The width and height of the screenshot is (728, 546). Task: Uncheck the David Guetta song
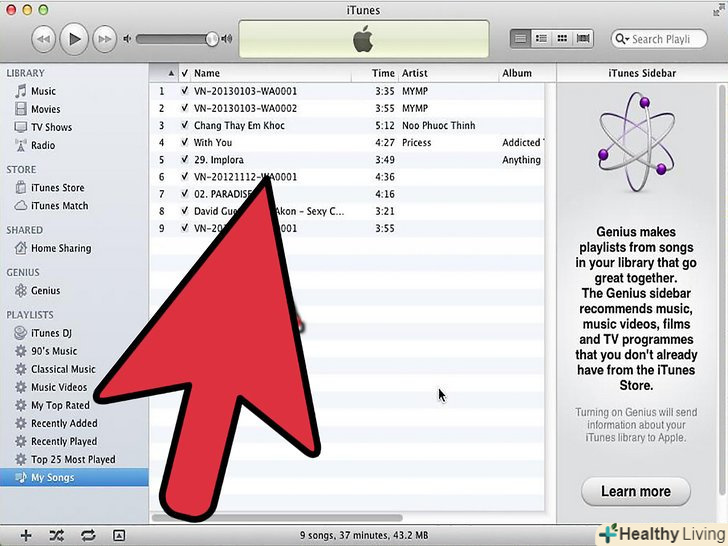pos(185,211)
